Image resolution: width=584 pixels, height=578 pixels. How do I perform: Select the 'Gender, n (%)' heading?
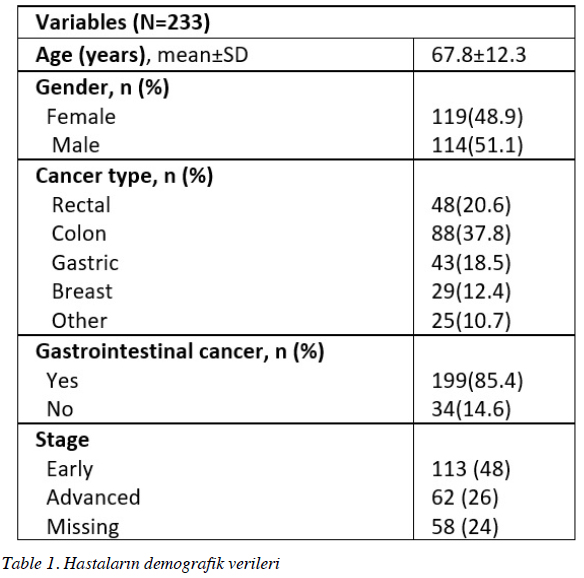pyautogui.click(x=102, y=88)
